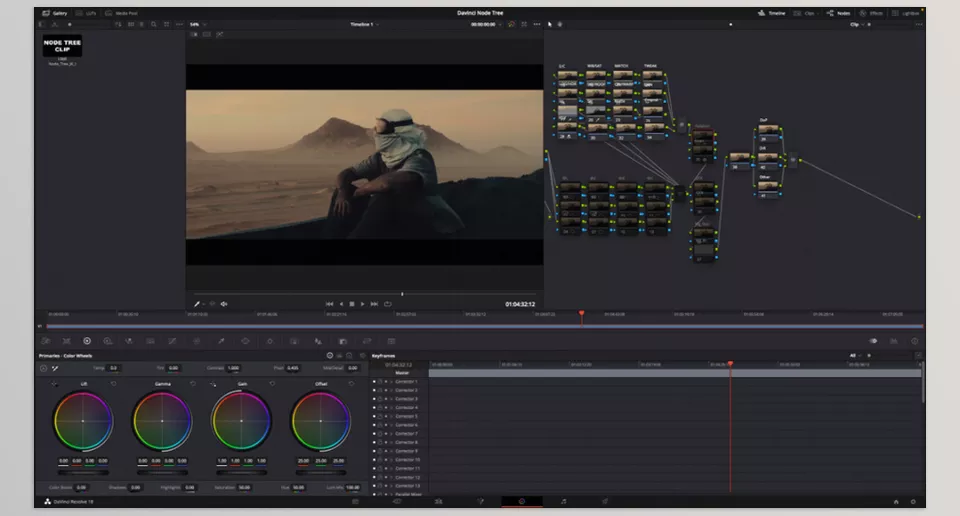This screenshot has width=960, height=516.
Task: Open the Lightbox view
Action: 906,13
